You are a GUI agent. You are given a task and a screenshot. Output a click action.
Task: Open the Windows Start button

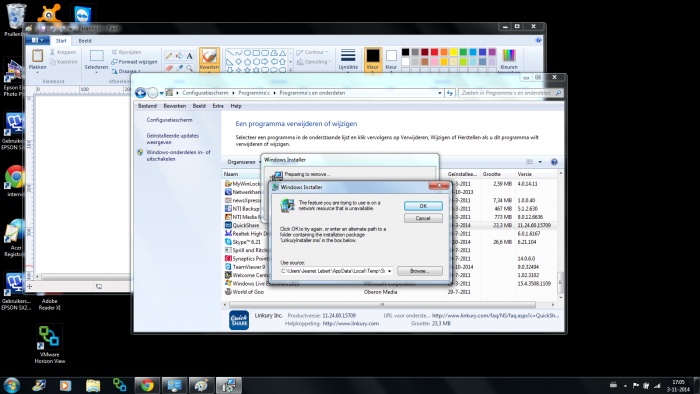[12, 385]
